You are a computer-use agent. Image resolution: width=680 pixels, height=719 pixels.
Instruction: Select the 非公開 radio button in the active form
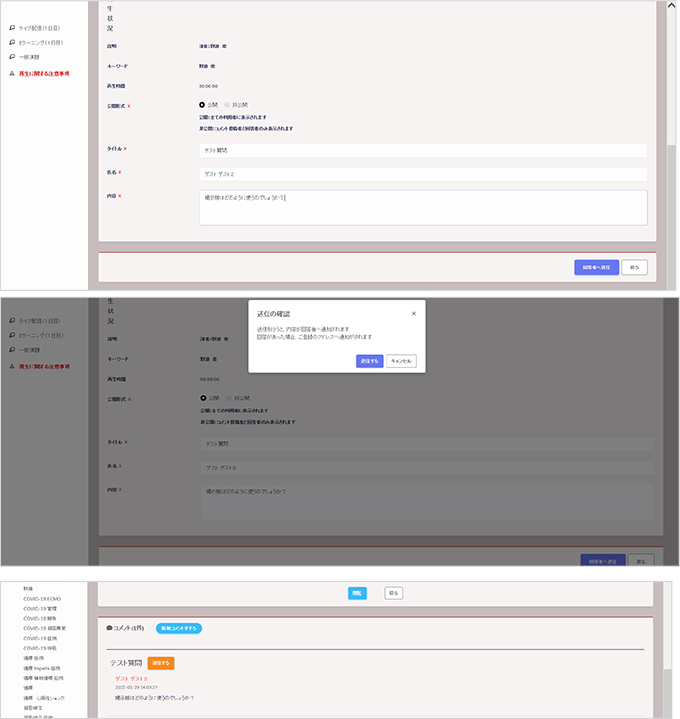tap(227, 104)
